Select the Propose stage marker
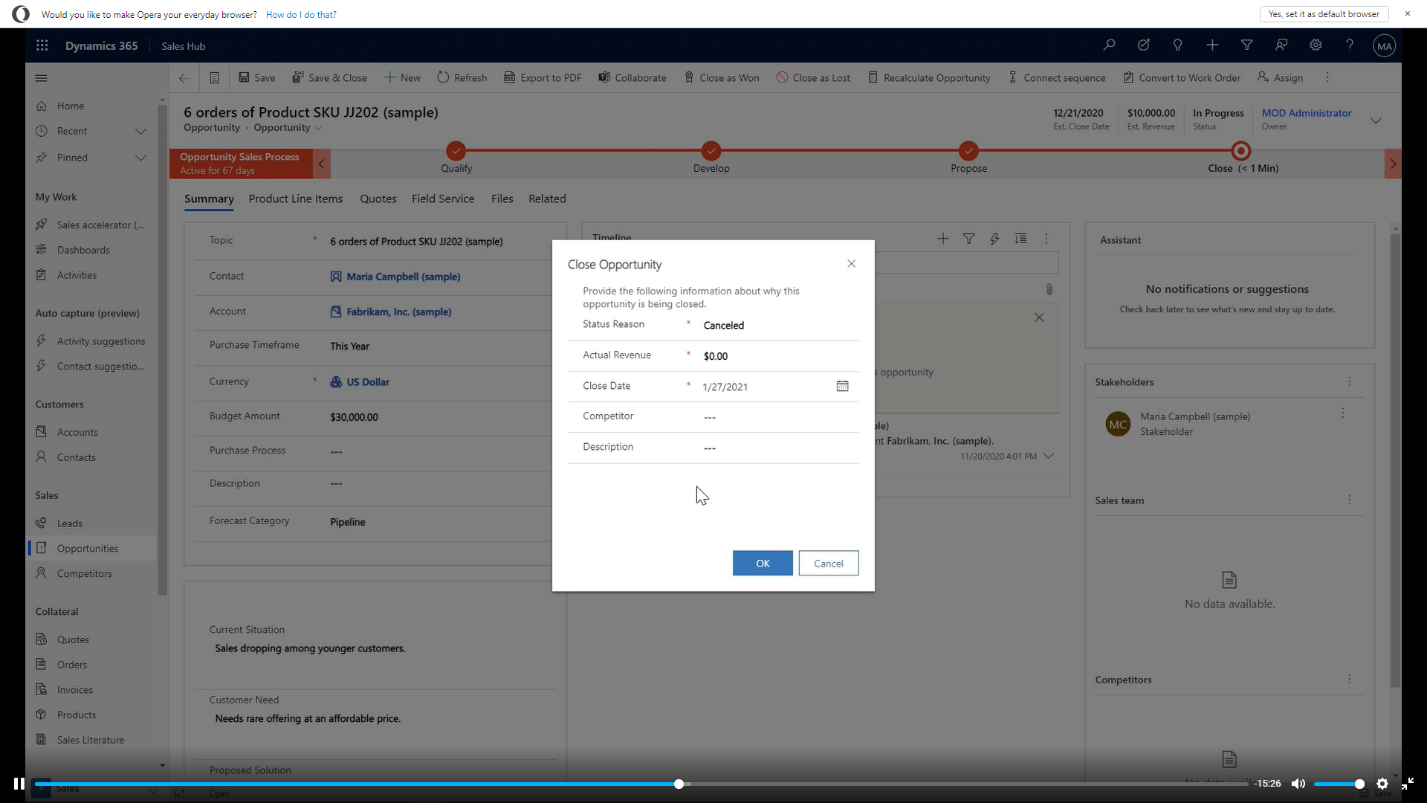The height and width of the screenshot is (803, 1427). point(968,151)
